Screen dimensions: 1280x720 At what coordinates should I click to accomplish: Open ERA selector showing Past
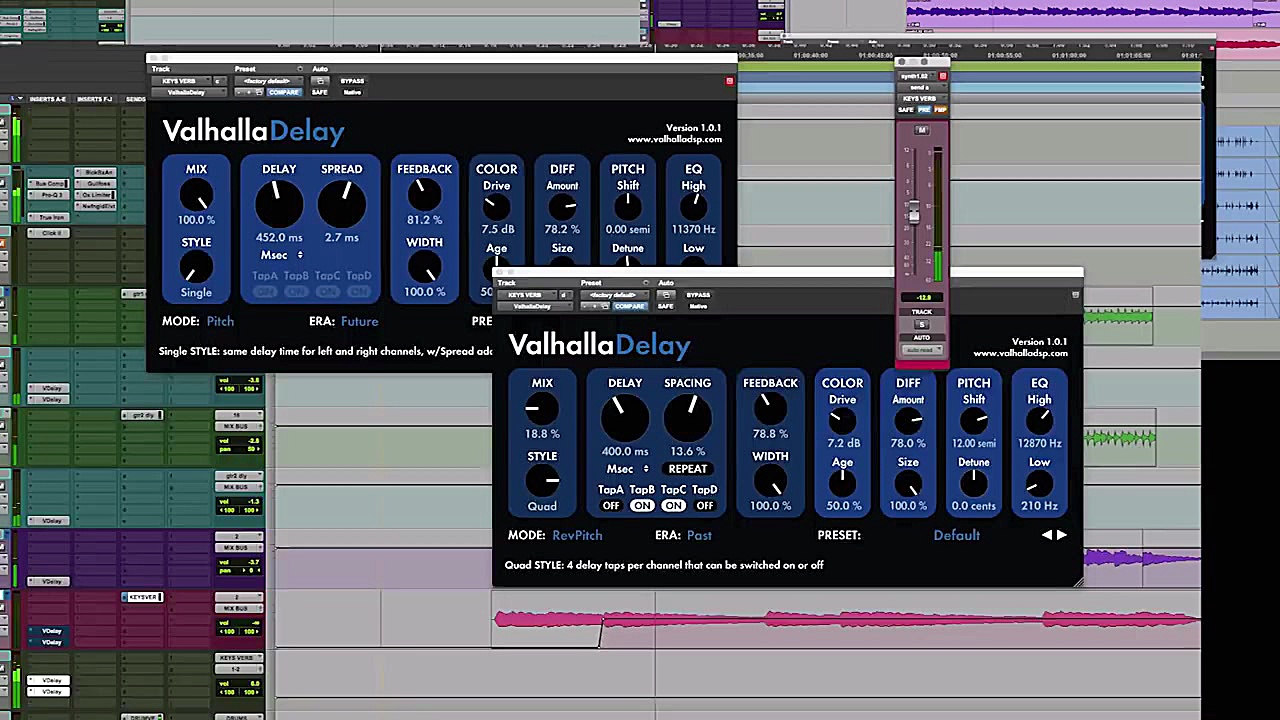(x=699, y=535)
